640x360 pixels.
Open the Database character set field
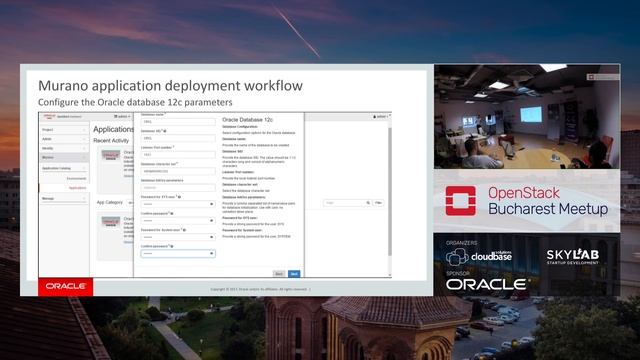click(x=178, y=171)
